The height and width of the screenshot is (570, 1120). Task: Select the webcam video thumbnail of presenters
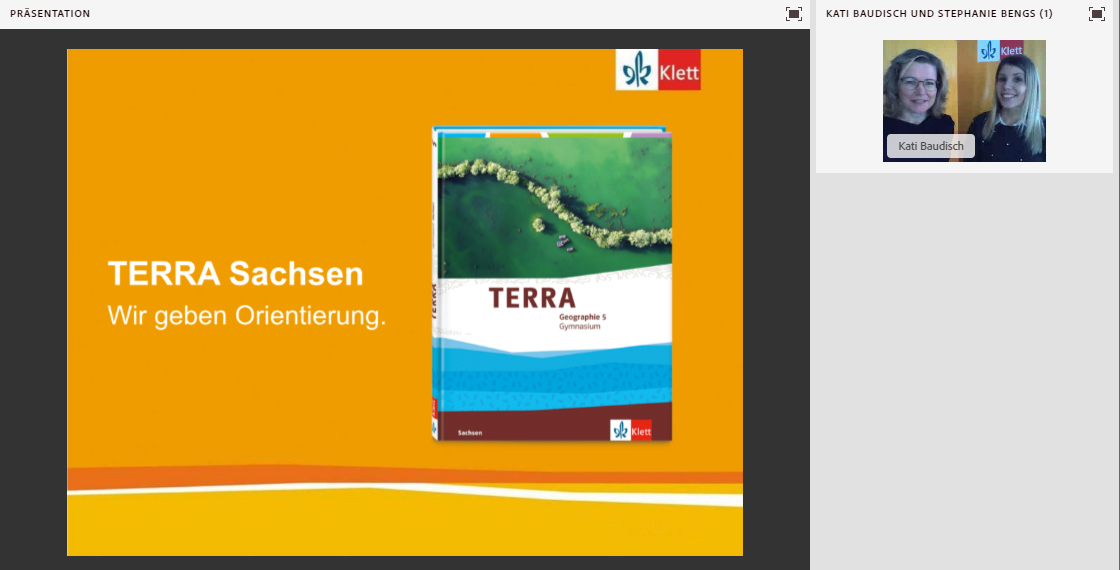(x=964, y=101)
